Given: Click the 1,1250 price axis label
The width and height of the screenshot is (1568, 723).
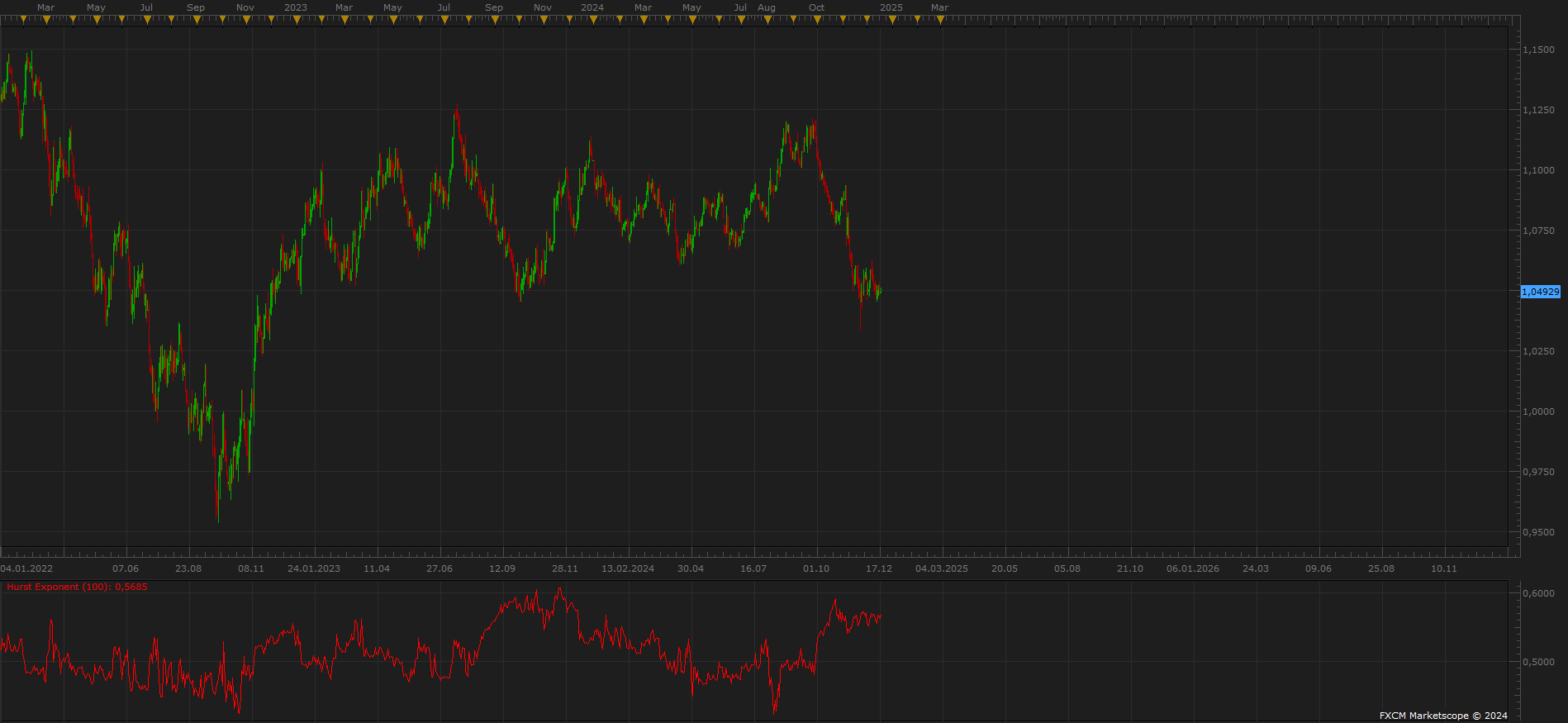Looking at the screenshot, I should coord(1538,110).
